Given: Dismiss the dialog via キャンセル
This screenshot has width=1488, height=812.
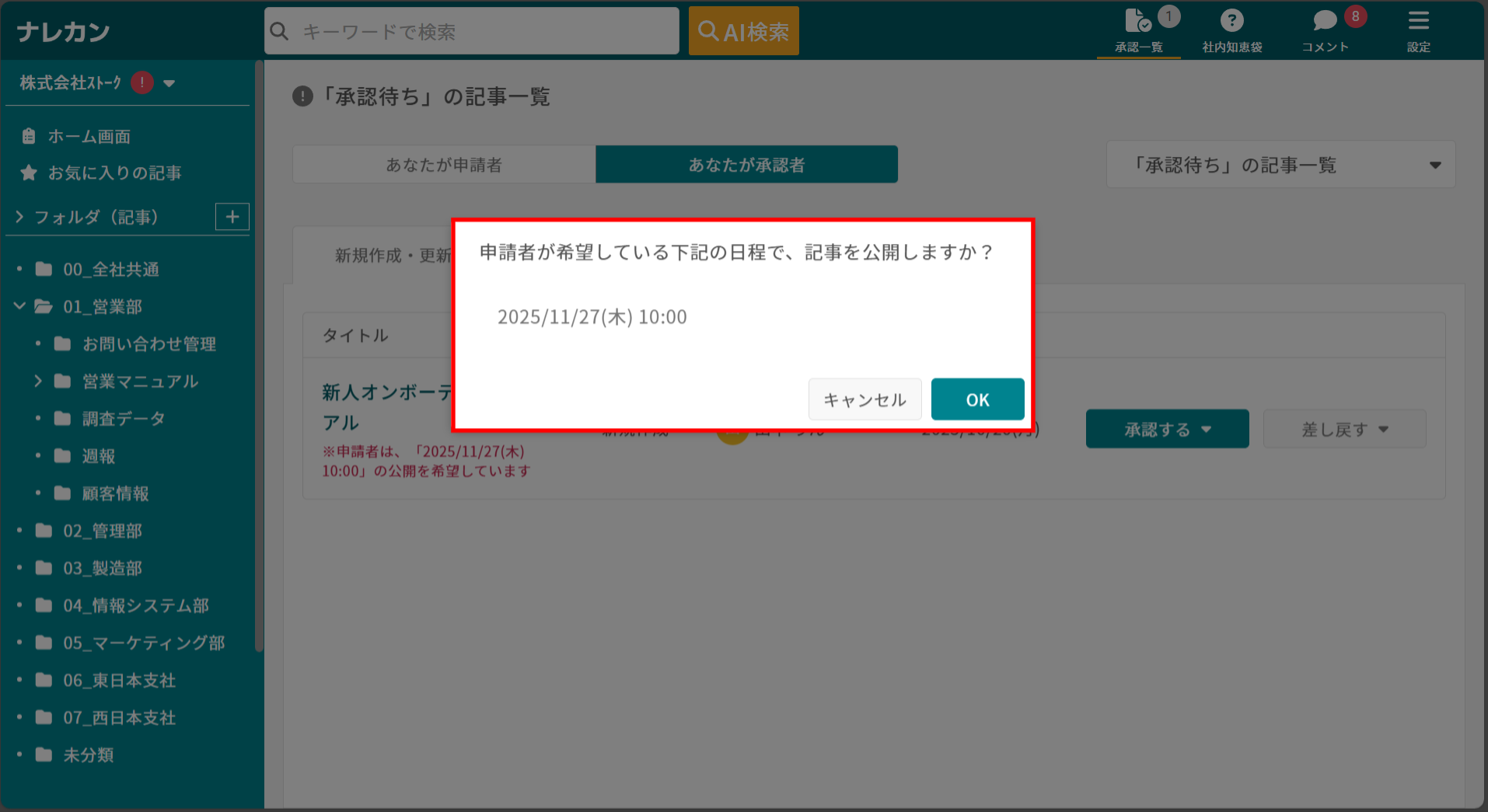Looking at the screenshot, I should 865,399.
